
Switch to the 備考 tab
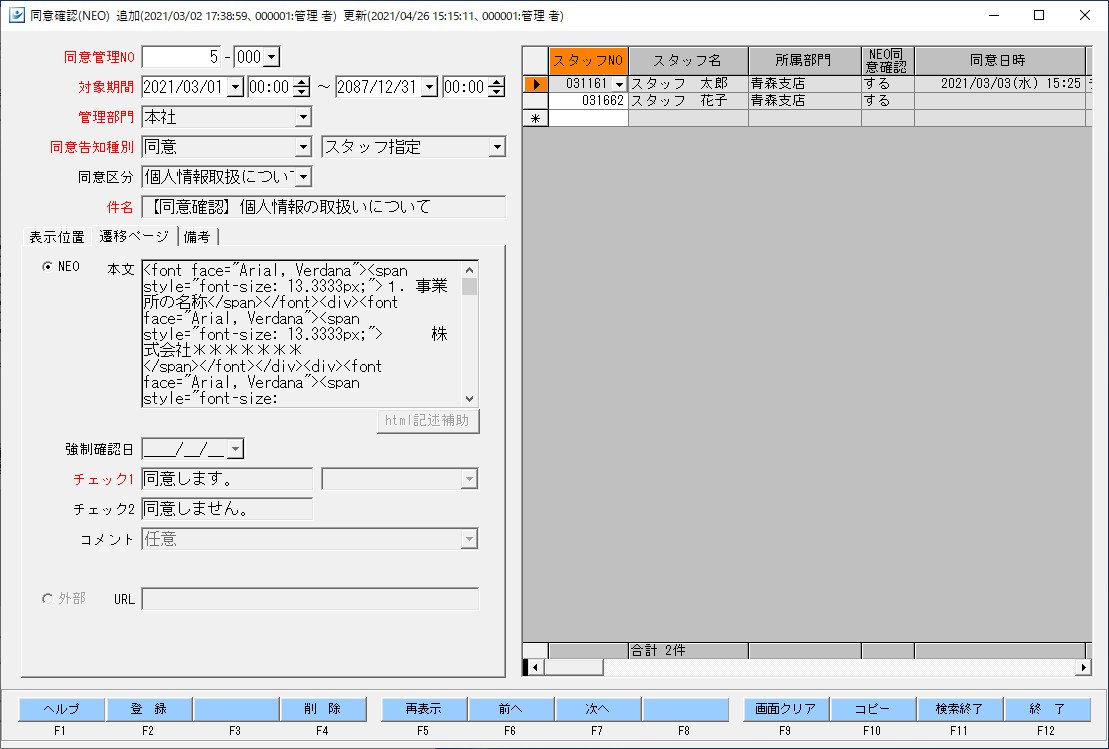(197, 237)
